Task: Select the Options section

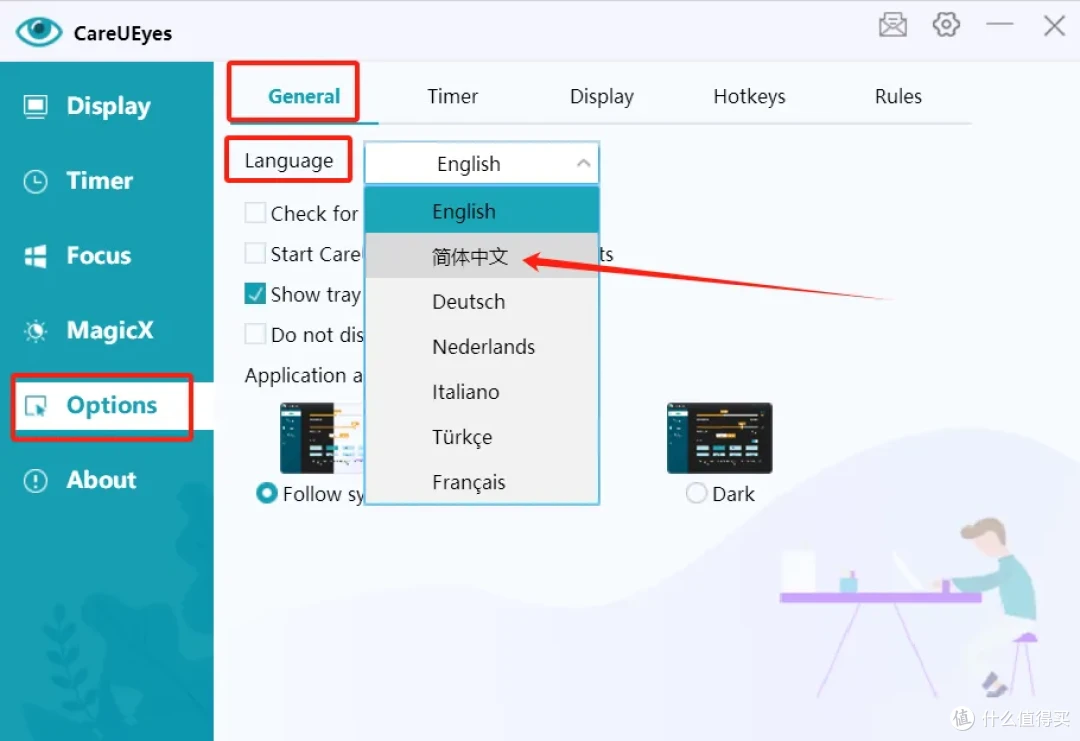Action: click(x=107, y=406)
